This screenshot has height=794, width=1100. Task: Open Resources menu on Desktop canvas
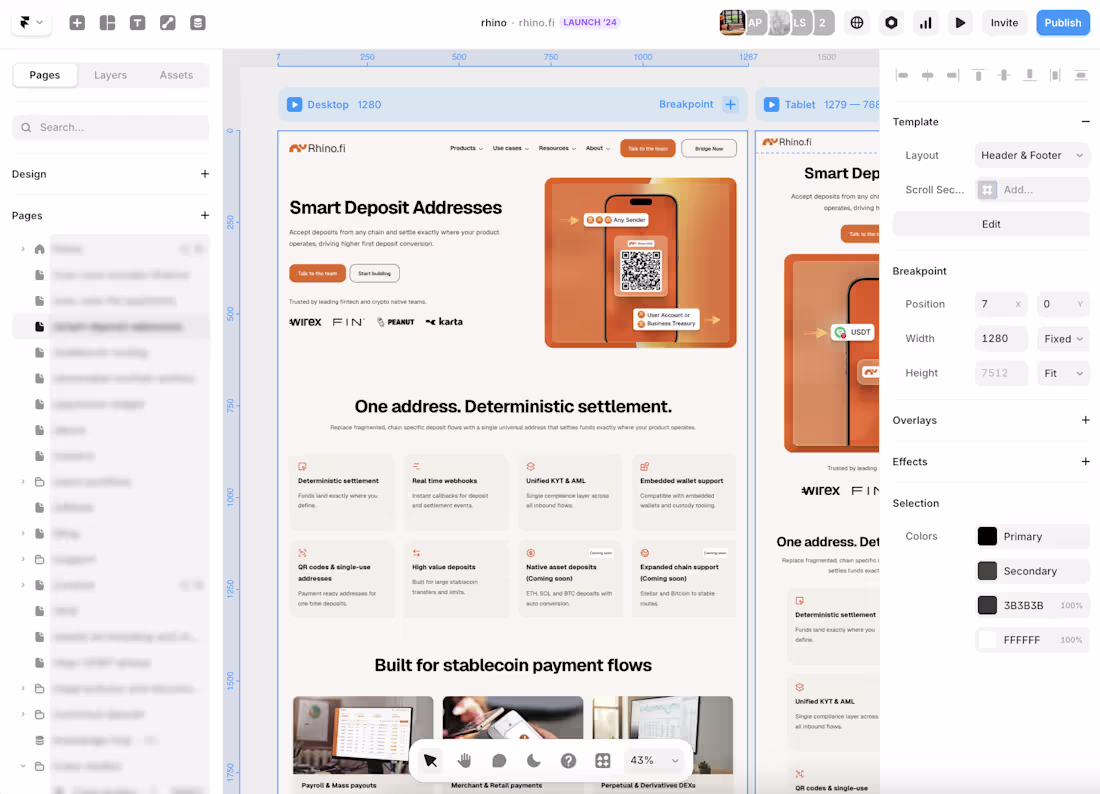click(x=557, y=149)
